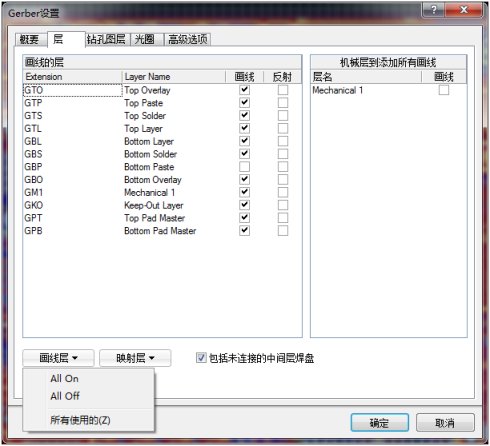490x446 pixels.
Task: Uncheck plot checkbox for Top Overlay
Action: pyautogui.click(x=244, y=90)
